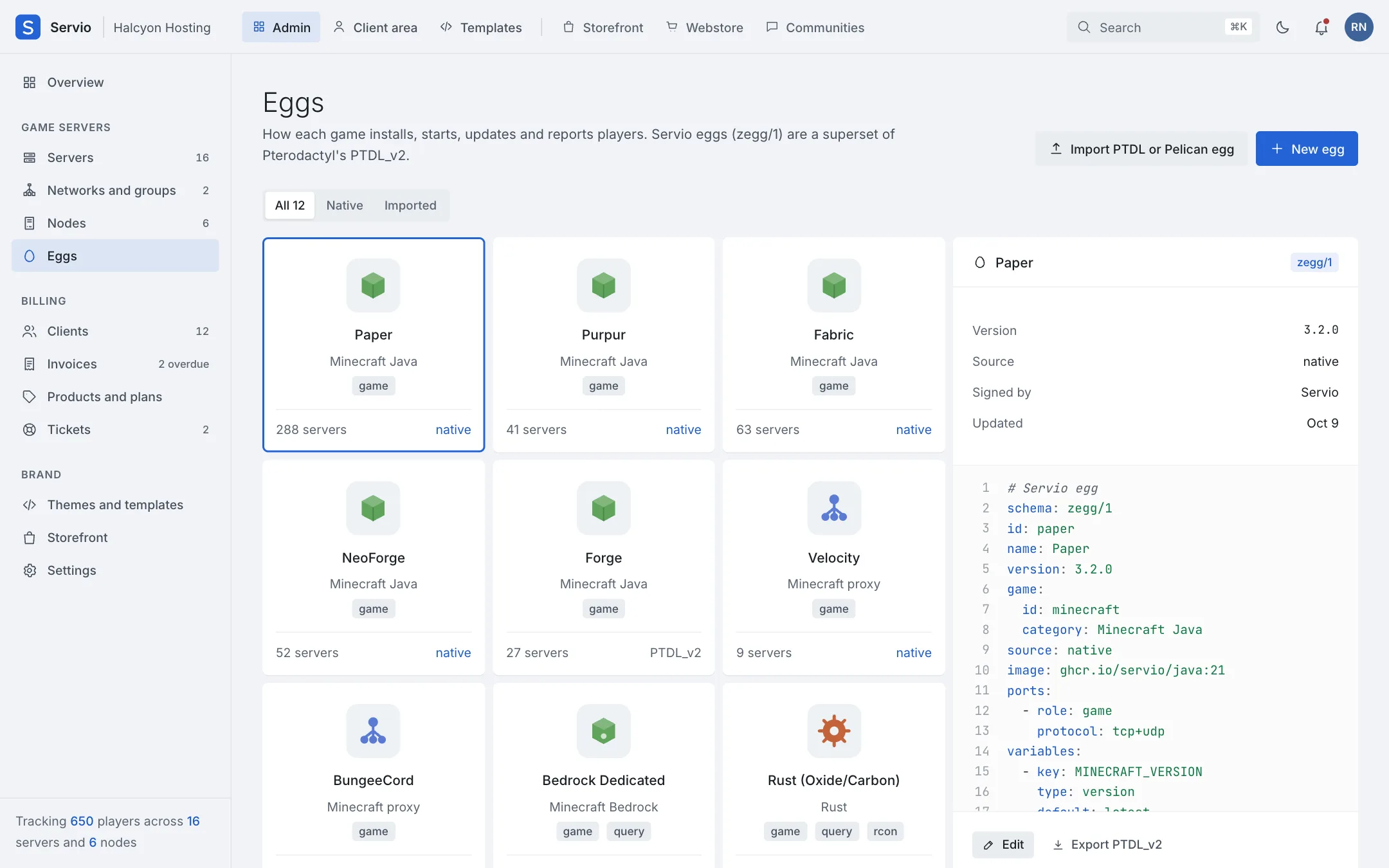Click egg icon beside Paper detail title
The height and width of the screenshot is (868, 1389).
(980, 262)
